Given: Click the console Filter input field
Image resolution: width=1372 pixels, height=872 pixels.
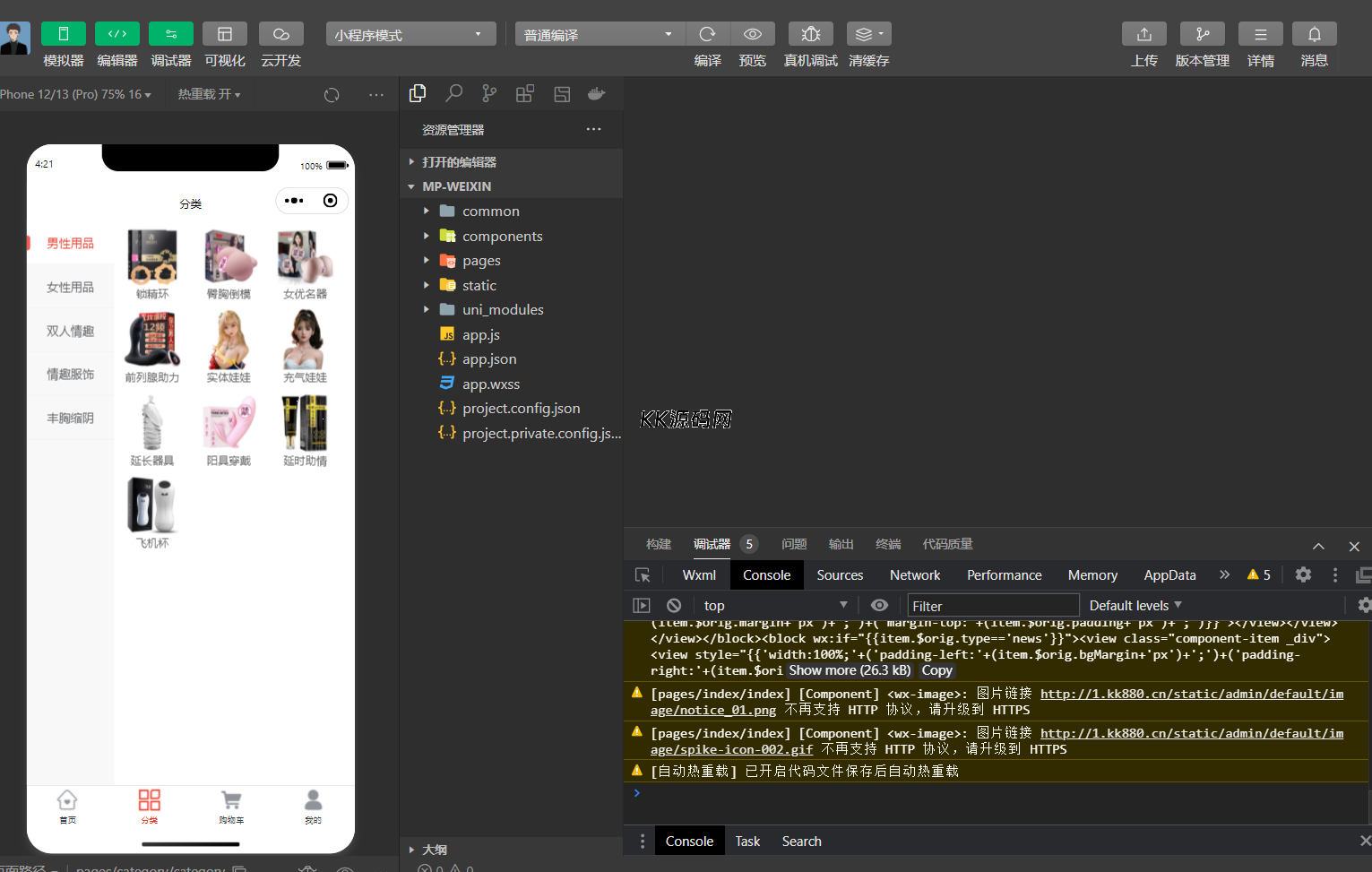Looking at the screenshot, I should tap(993, 606).
